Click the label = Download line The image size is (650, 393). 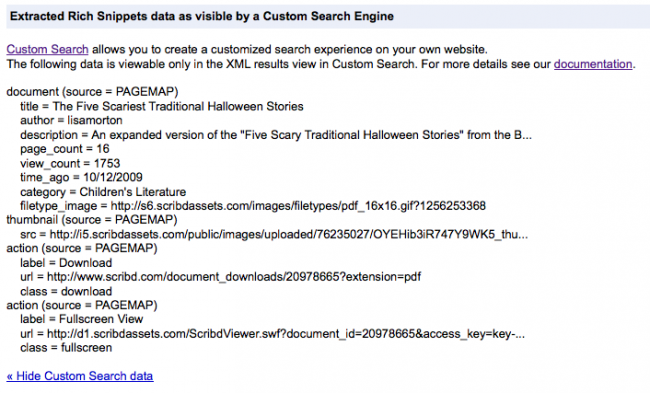coord(66,263)
